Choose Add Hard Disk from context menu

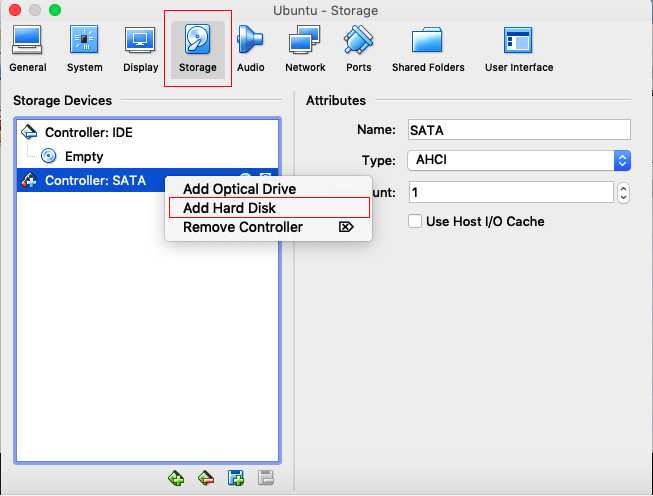[x=269, y=208]
